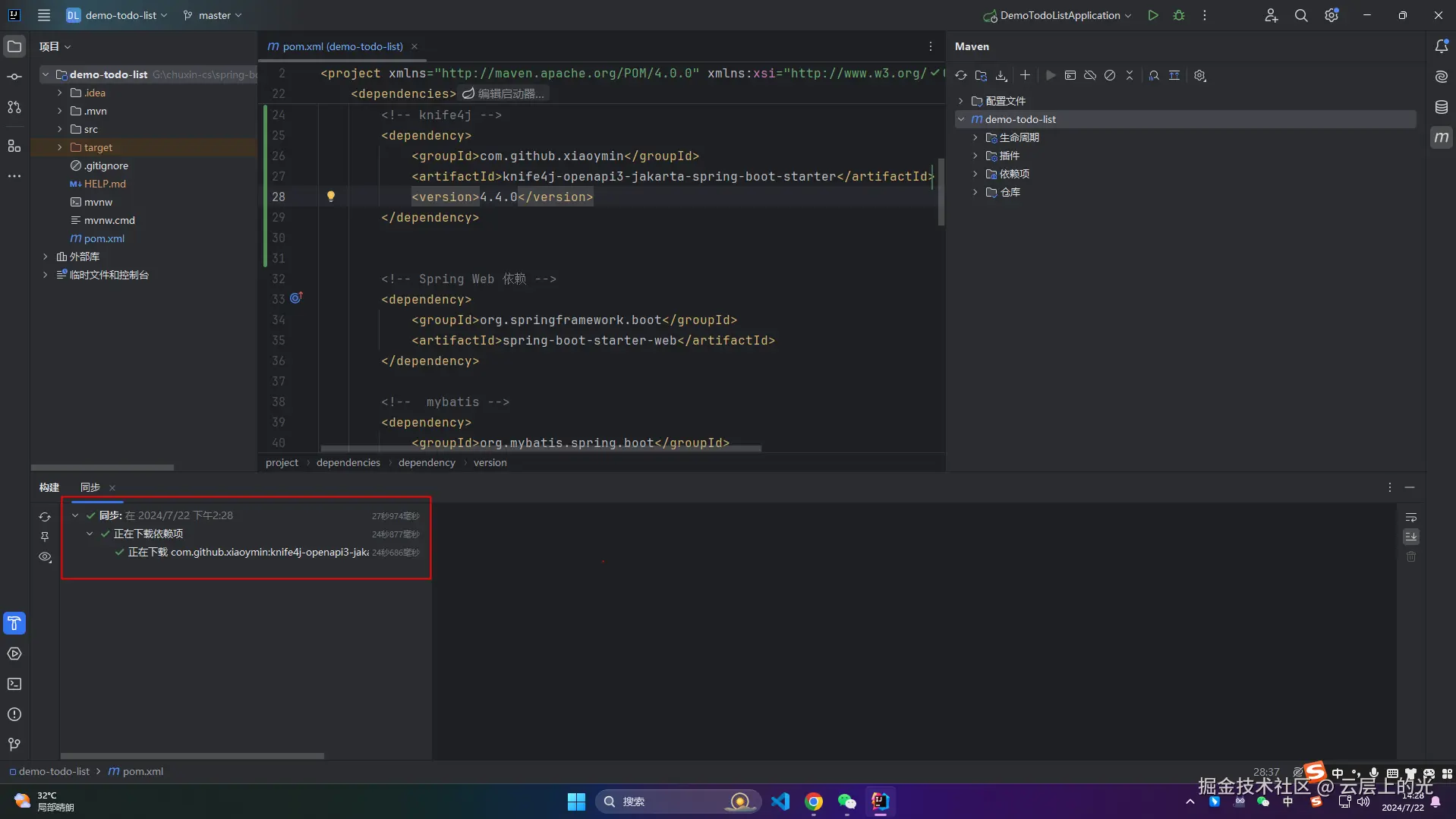This screenshot has width=1456, height=819.
Task: Click the intention lightbulb on line 28
Action: (x=331, y=197)
